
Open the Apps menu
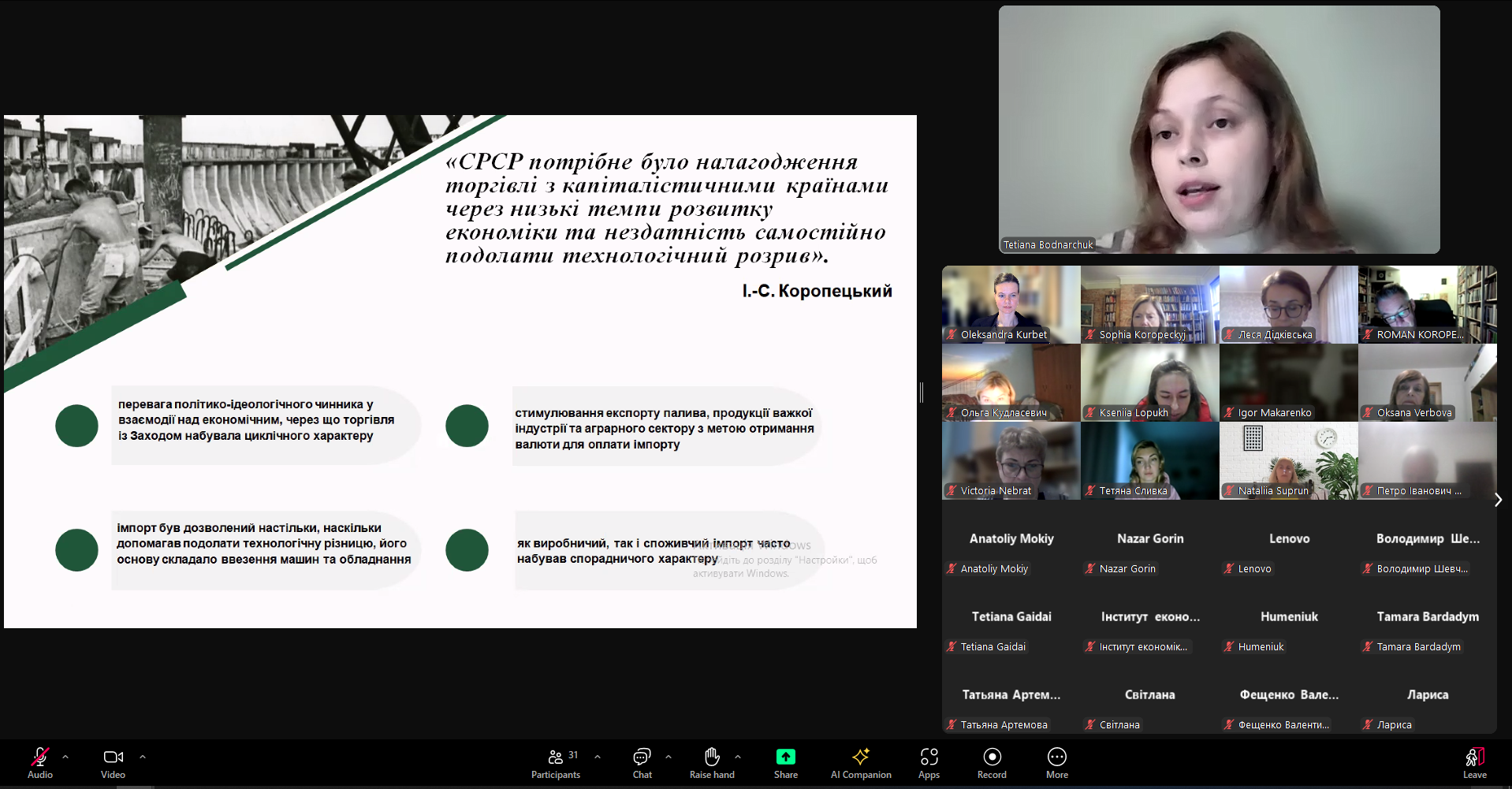pyautogui.click(x=929, y=762)
